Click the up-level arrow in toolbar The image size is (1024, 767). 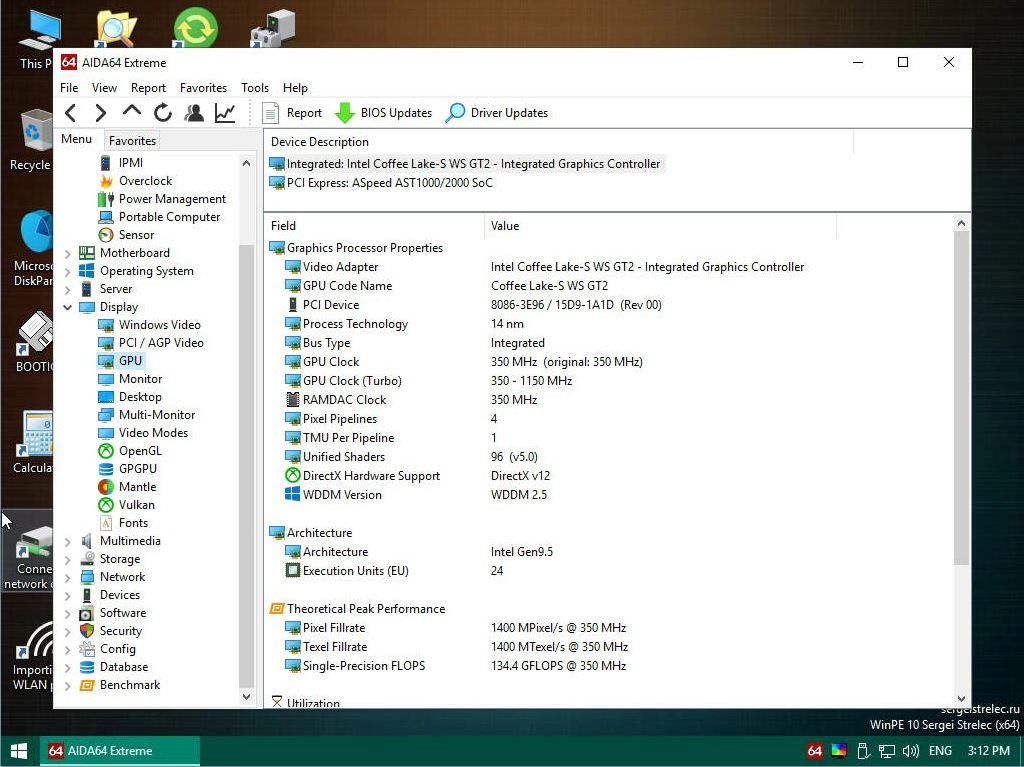click(132, 112)
